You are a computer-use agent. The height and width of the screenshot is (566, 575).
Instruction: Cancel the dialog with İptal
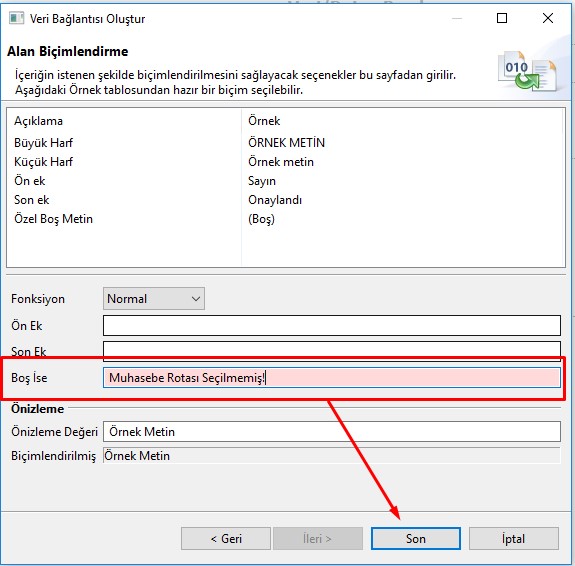[513, 538]
